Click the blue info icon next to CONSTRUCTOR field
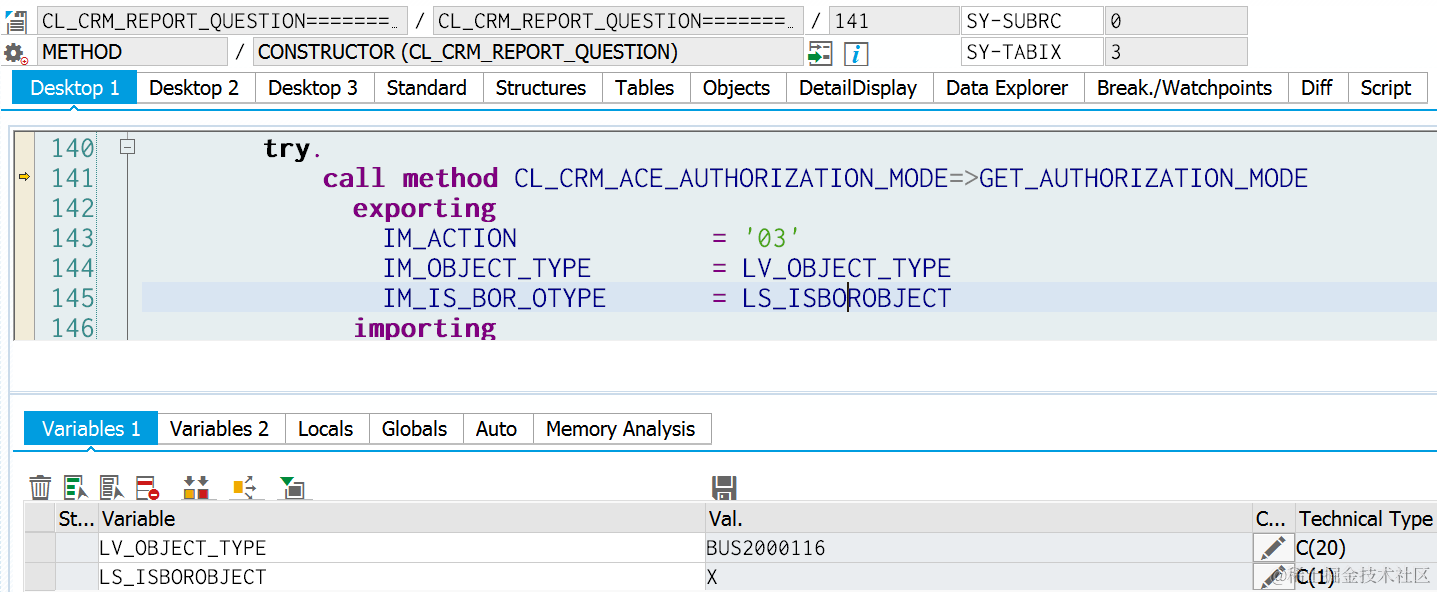This screenshot has width=1437, height=592. click(x=856, y=53)
